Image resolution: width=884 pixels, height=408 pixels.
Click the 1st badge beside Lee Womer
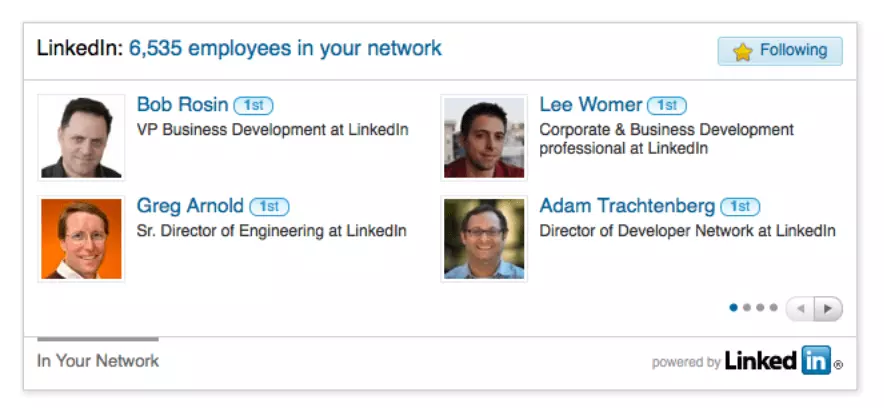(x=667, y=105)
